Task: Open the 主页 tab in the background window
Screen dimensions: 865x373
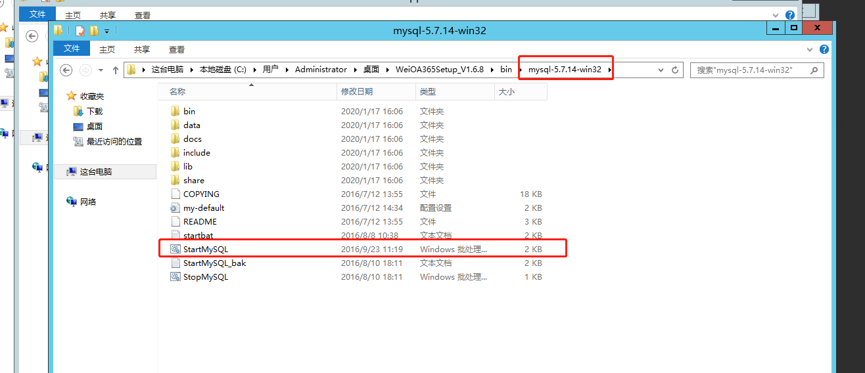Action: [72, 15]
